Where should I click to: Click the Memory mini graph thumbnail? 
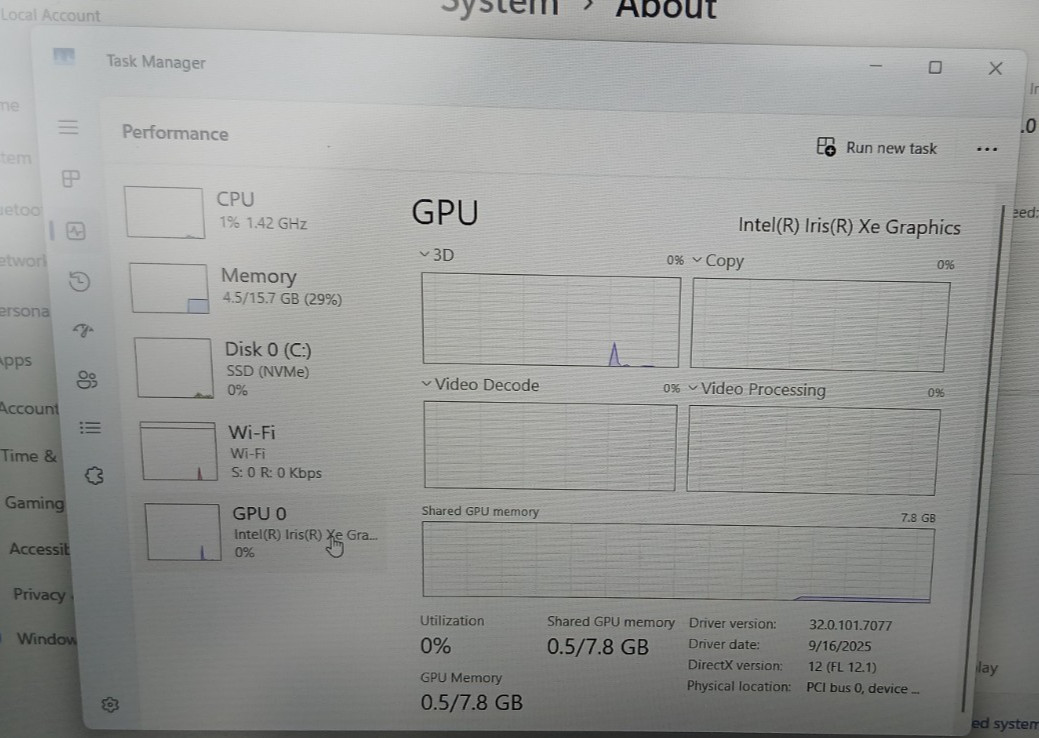[169, 288]
